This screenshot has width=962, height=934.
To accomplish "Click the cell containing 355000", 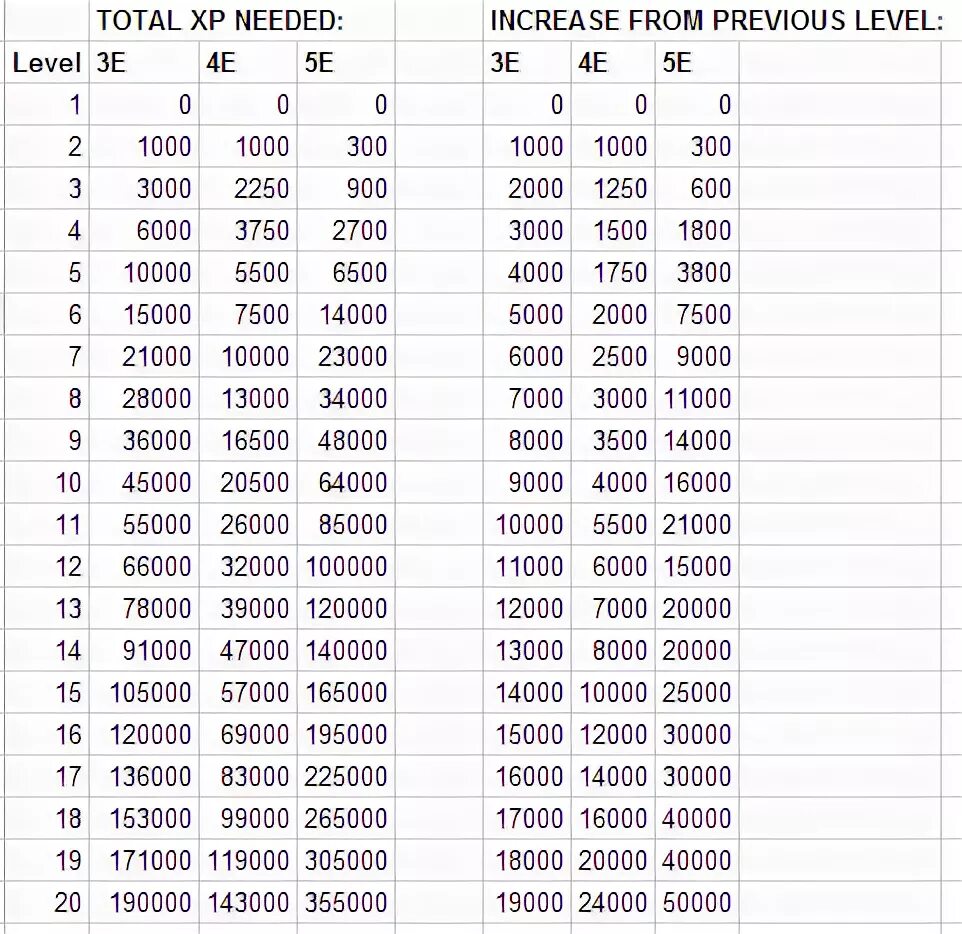I will click(346, 902).
